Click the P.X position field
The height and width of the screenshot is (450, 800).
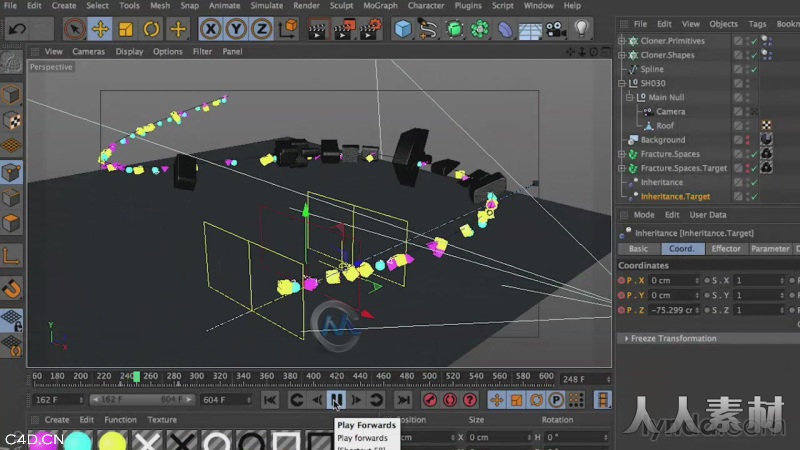click(673, 281)
